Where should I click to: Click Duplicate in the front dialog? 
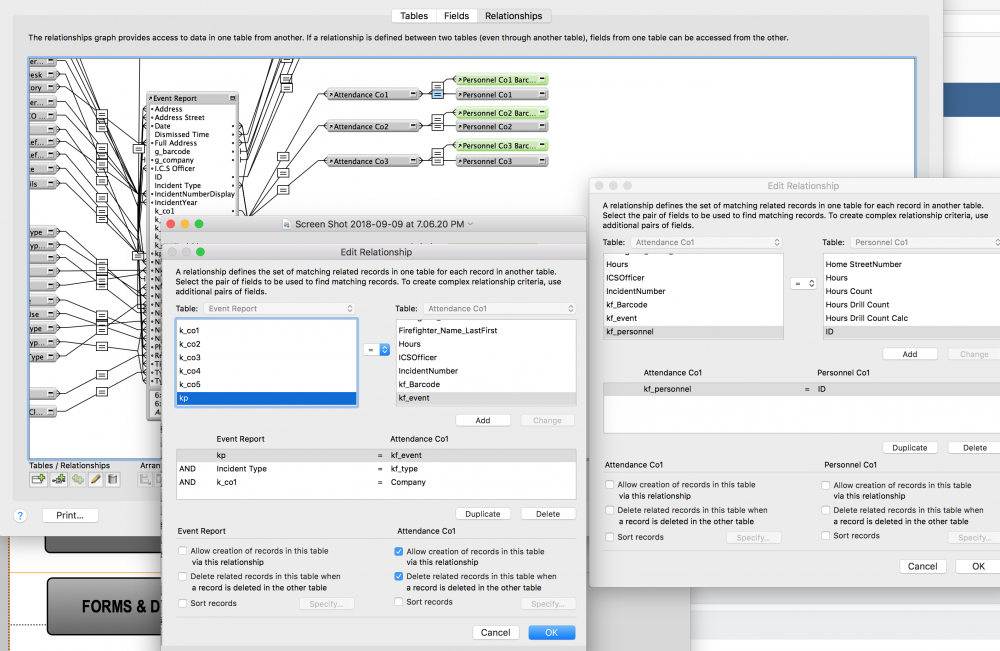click(483, 514)
